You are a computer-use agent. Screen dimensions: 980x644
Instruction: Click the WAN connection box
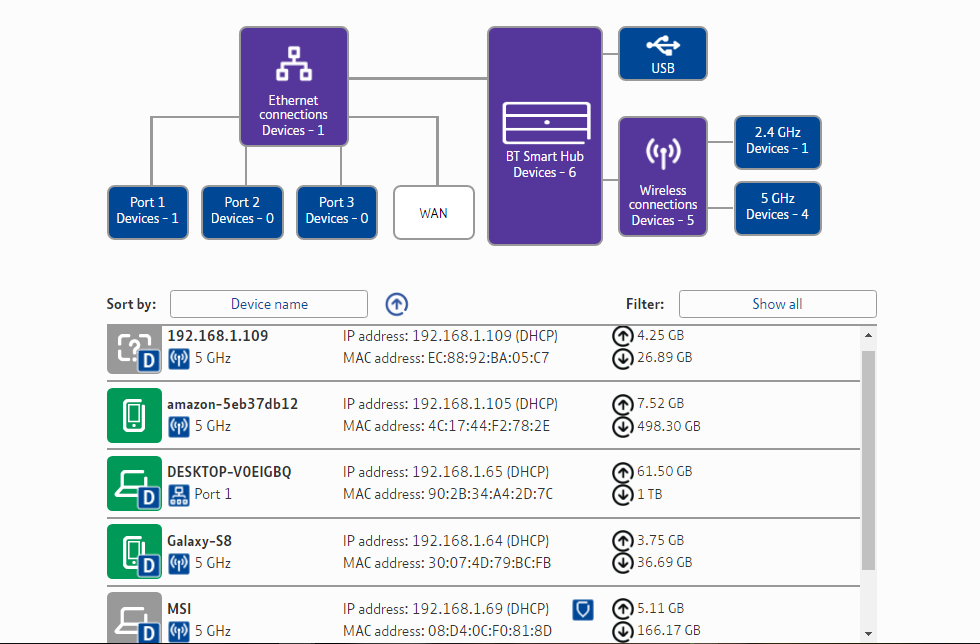tap(433, 212)
